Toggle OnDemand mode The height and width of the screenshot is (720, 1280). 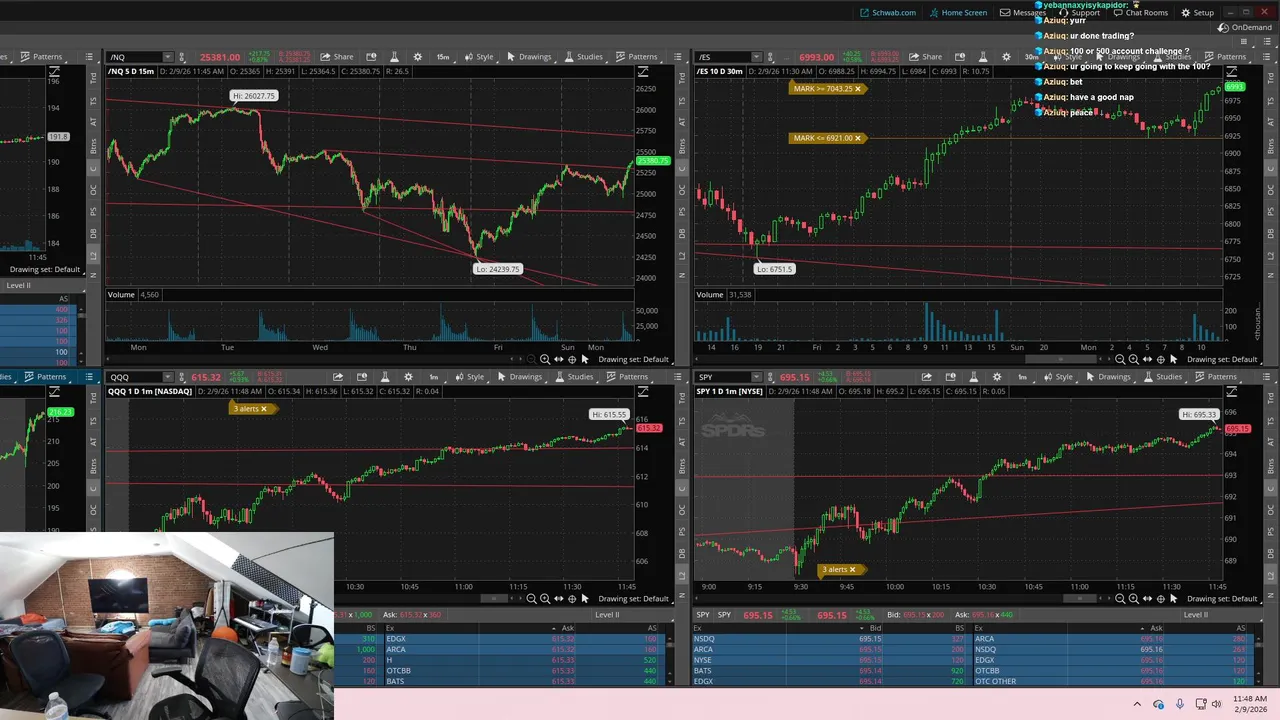click(x=1246, y=28)
